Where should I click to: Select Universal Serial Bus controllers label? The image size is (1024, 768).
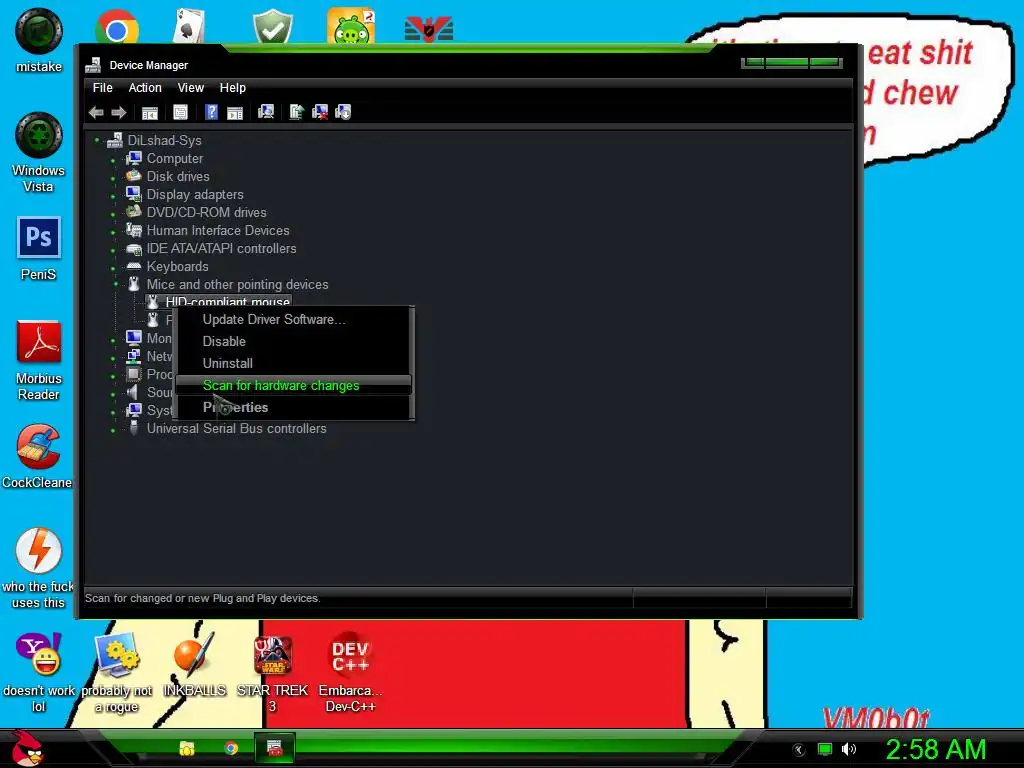point(236,428)
